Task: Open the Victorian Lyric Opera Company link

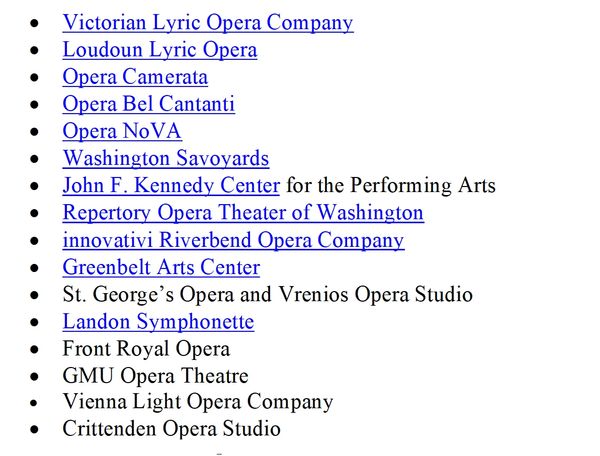Action: tap(208, 23)
